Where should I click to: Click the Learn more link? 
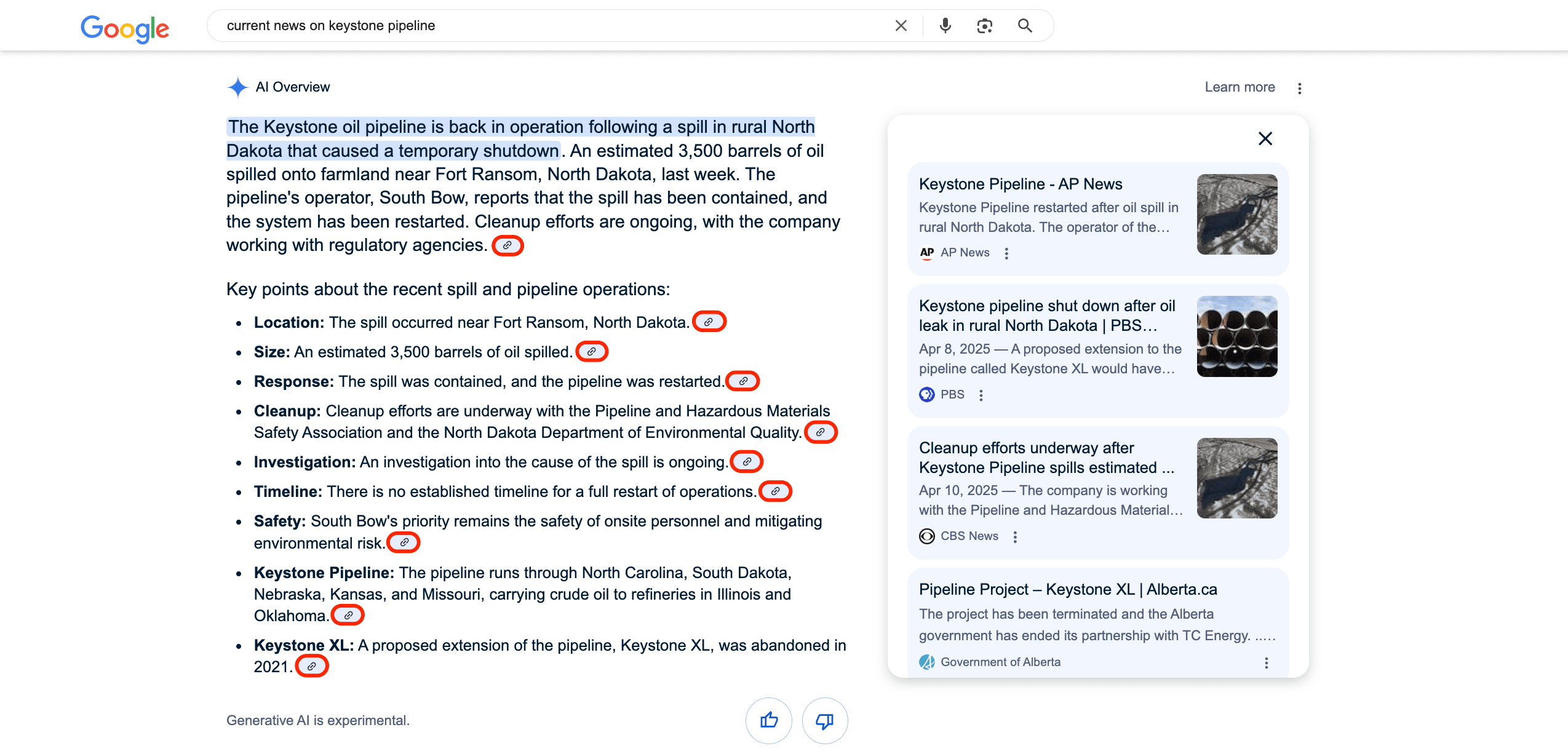click(x=1240, y=87)
